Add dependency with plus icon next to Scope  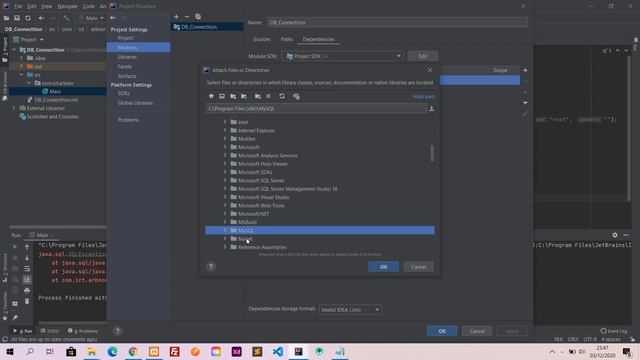[525, 70]
